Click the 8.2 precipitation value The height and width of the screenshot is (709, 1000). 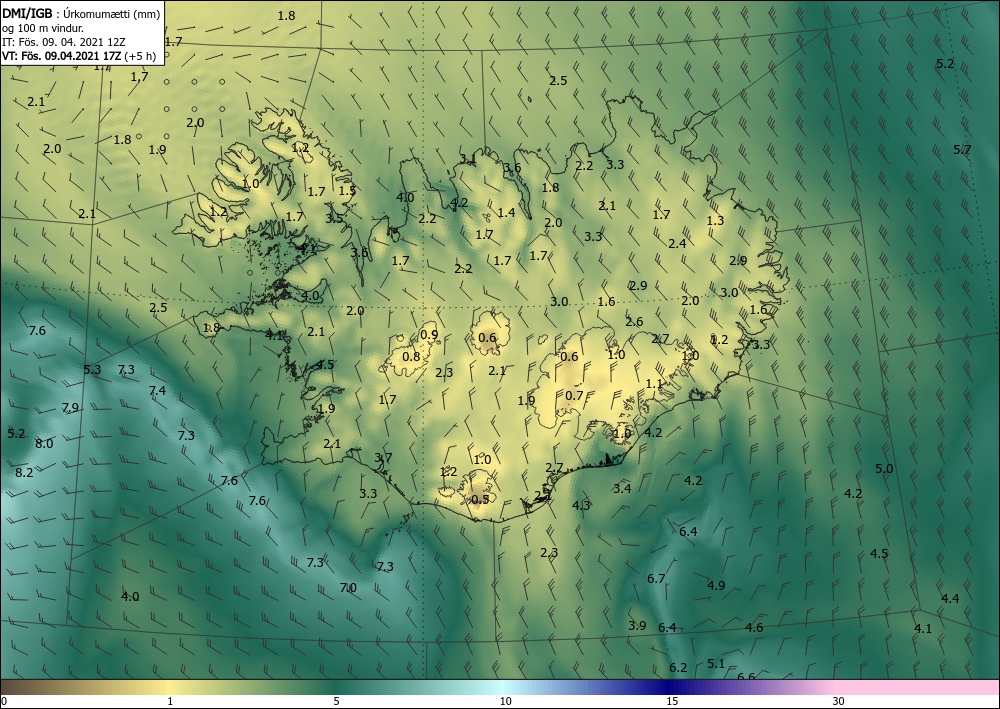(24, 472)
